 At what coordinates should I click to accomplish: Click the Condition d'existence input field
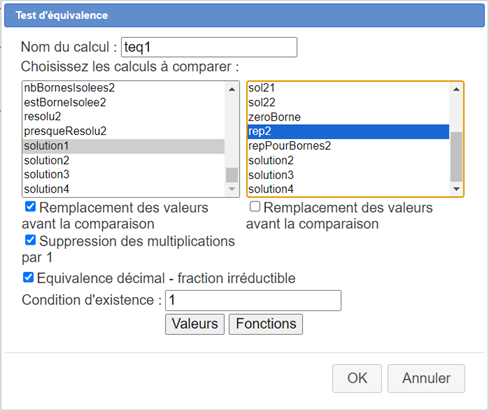tap(253, 300)
